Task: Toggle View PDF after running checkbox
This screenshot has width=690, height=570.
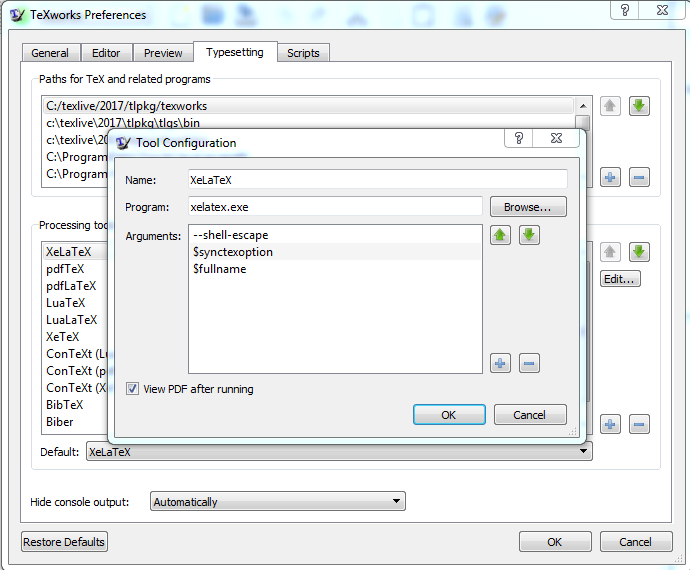Action: (x=132, y=389)
